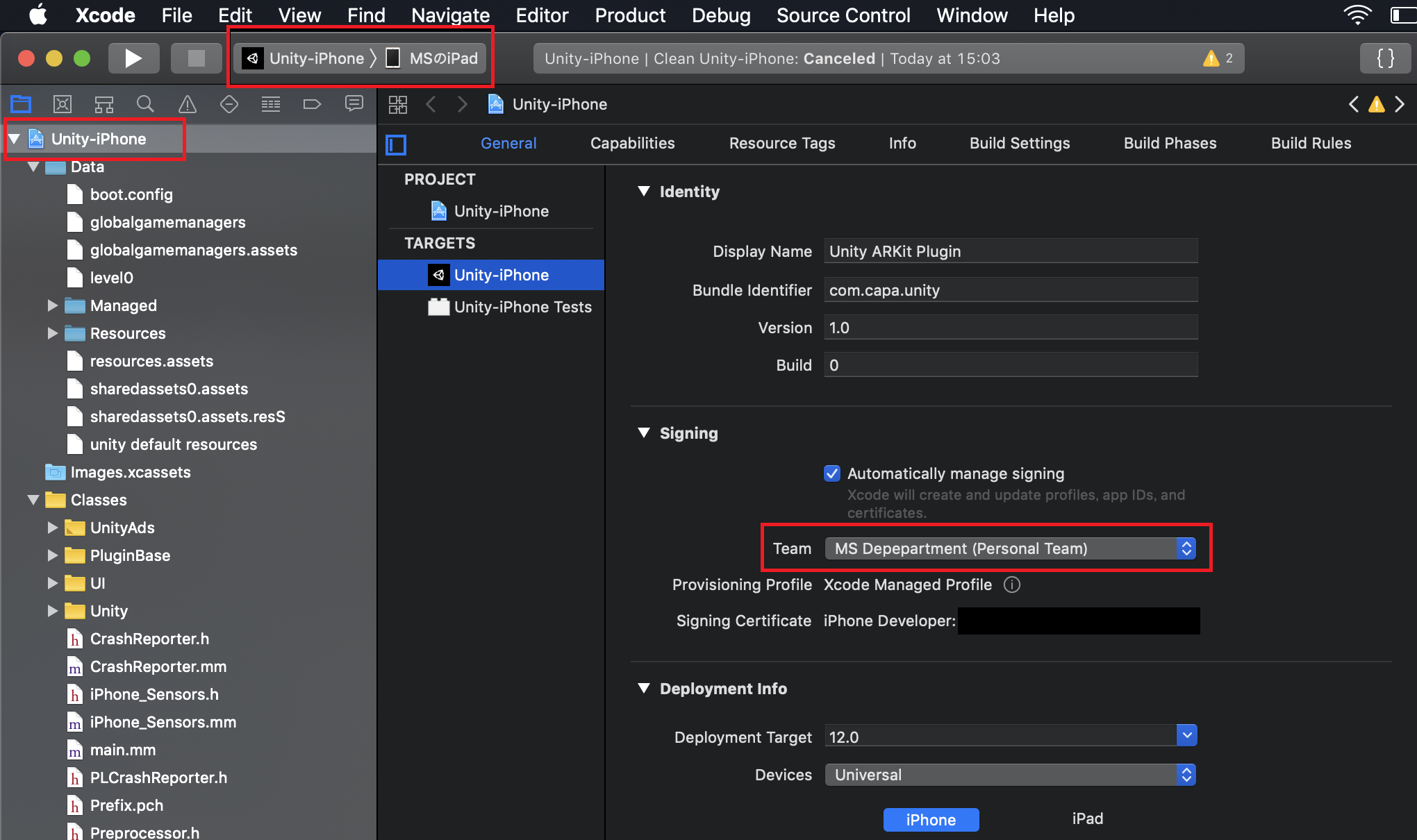Click the jump bar warning icon
Screen dimensions: 1417x840
[x=1377, y=104]
